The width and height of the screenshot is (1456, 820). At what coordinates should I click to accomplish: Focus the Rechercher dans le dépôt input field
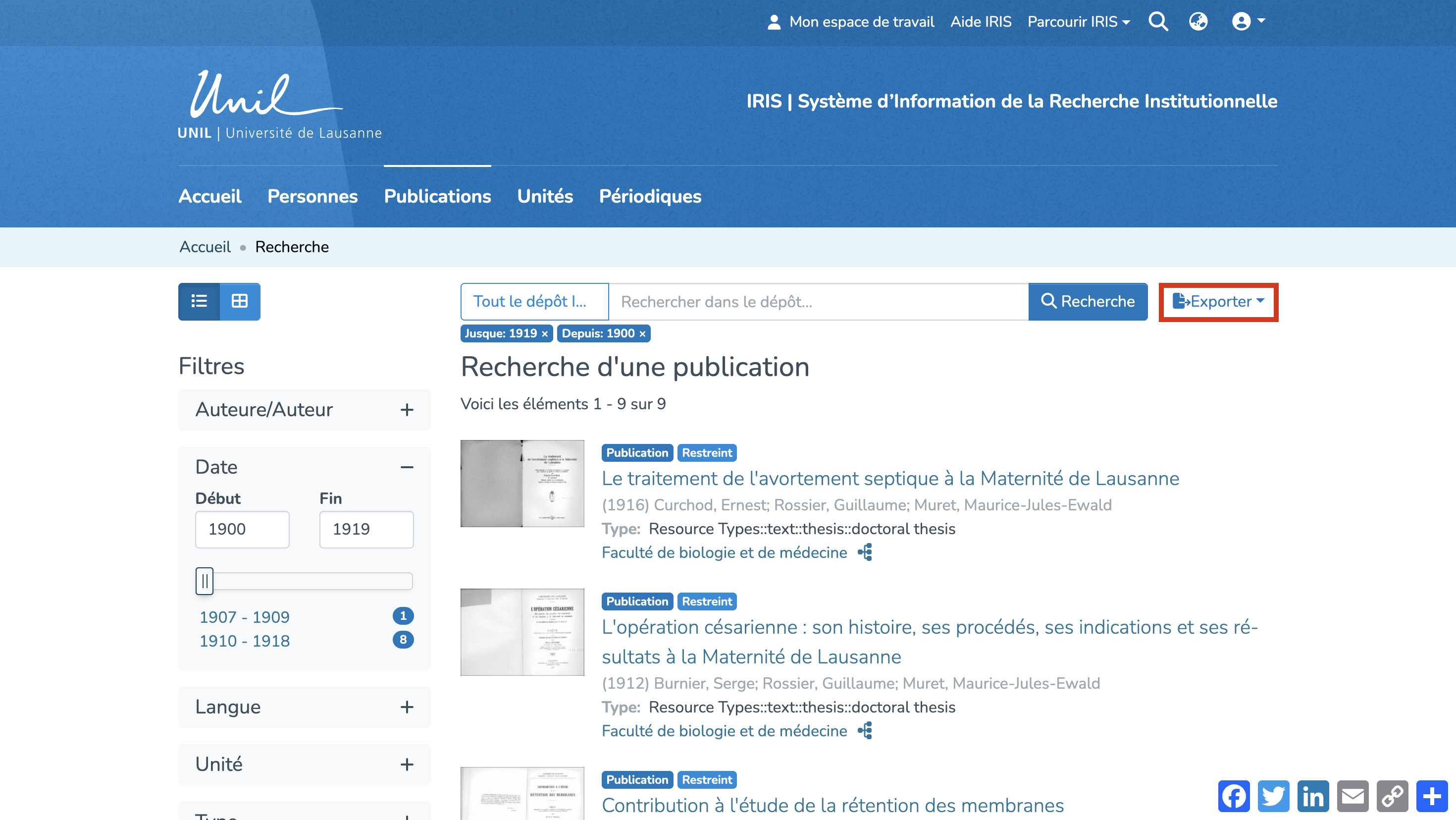[818, 302]
